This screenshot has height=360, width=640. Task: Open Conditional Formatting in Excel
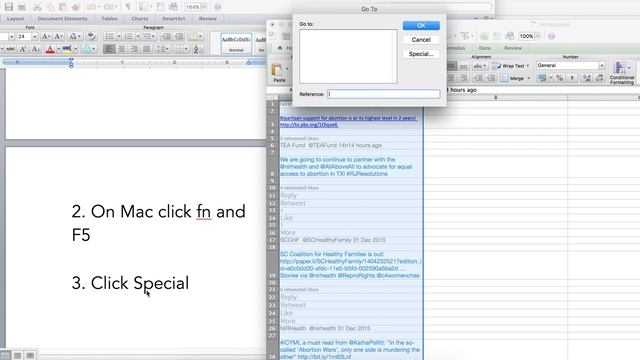click(622, 73)
